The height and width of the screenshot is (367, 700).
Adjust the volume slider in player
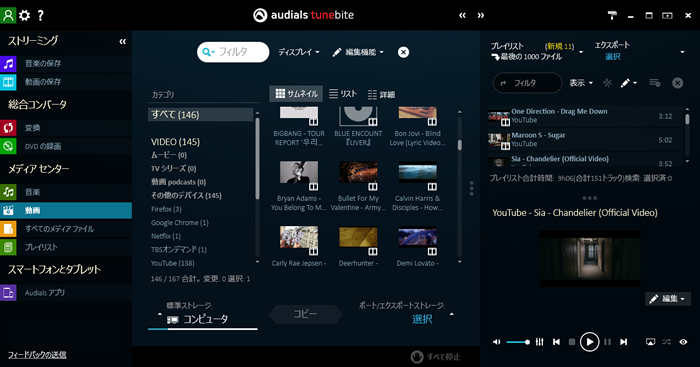[x=518, y=342]
